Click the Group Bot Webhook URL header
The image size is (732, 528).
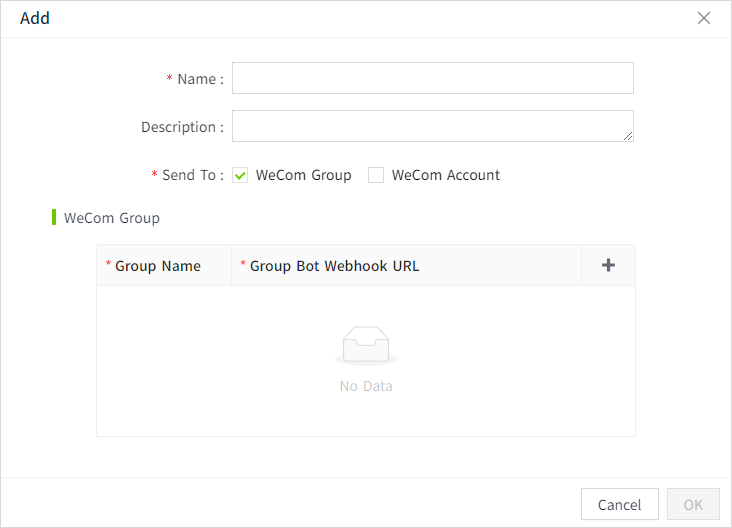(x=334, y=266)
